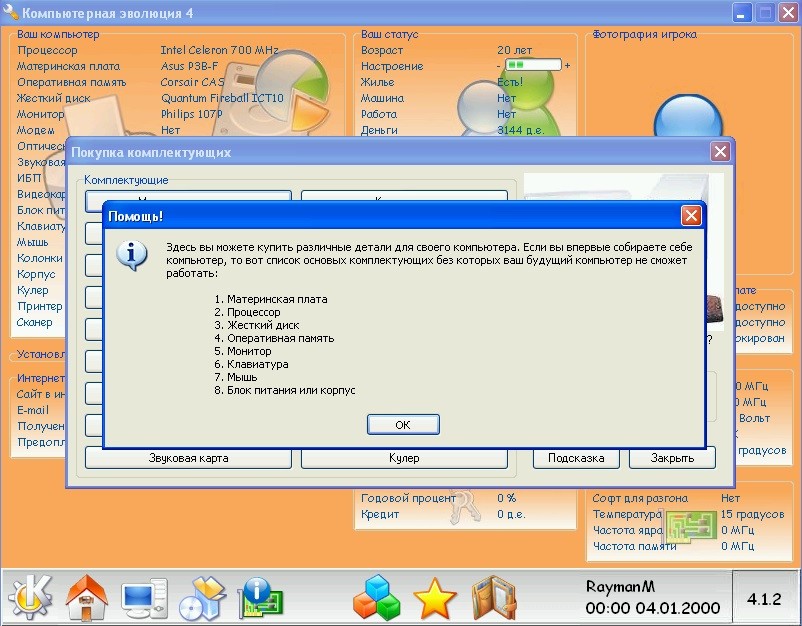The width and height of the screenshot is (802, 626).
Task: Click the date 00:00 04.01.2000
Action: 653,608
